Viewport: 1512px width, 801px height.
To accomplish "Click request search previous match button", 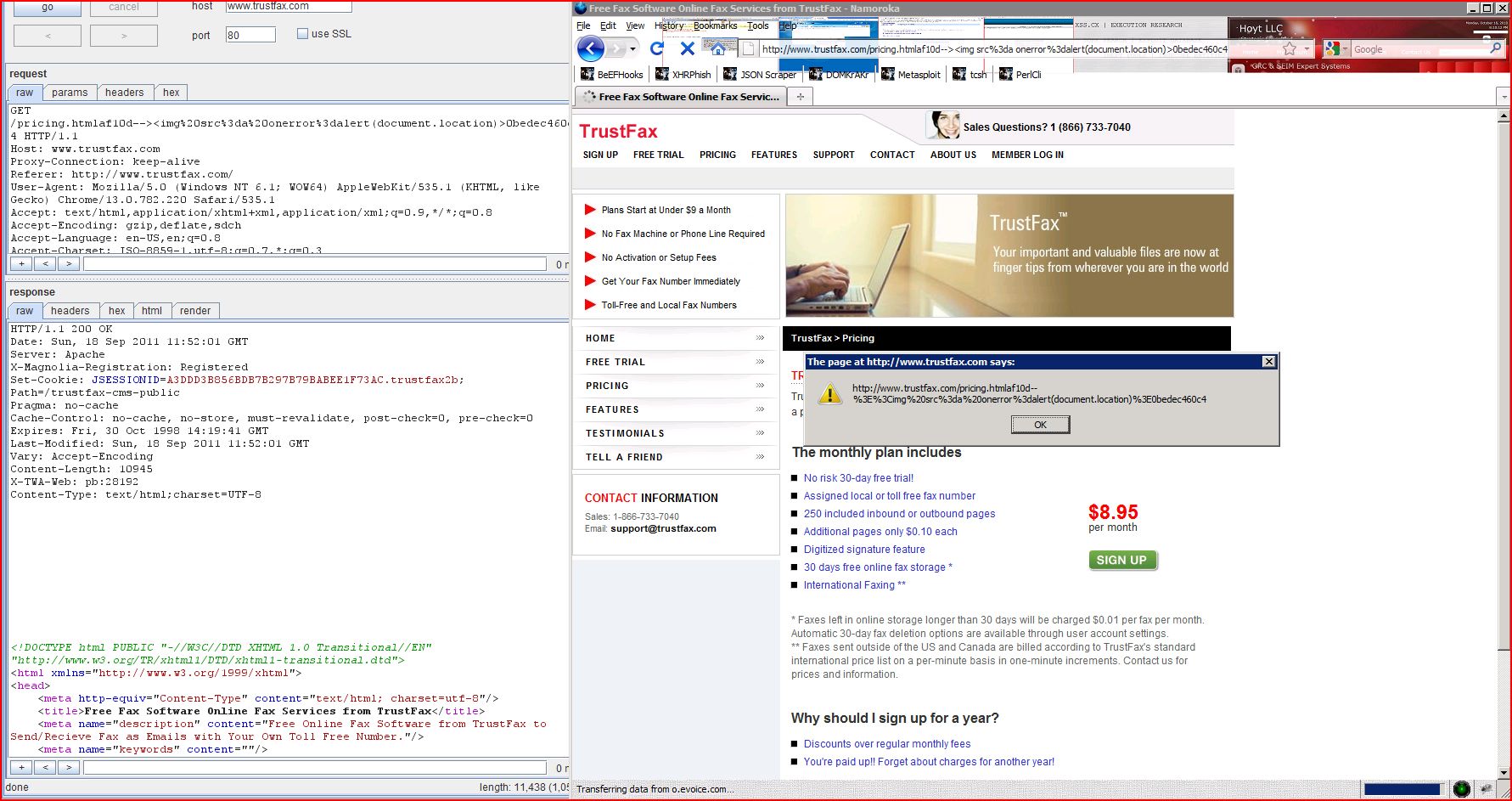I will click(45, 264).
